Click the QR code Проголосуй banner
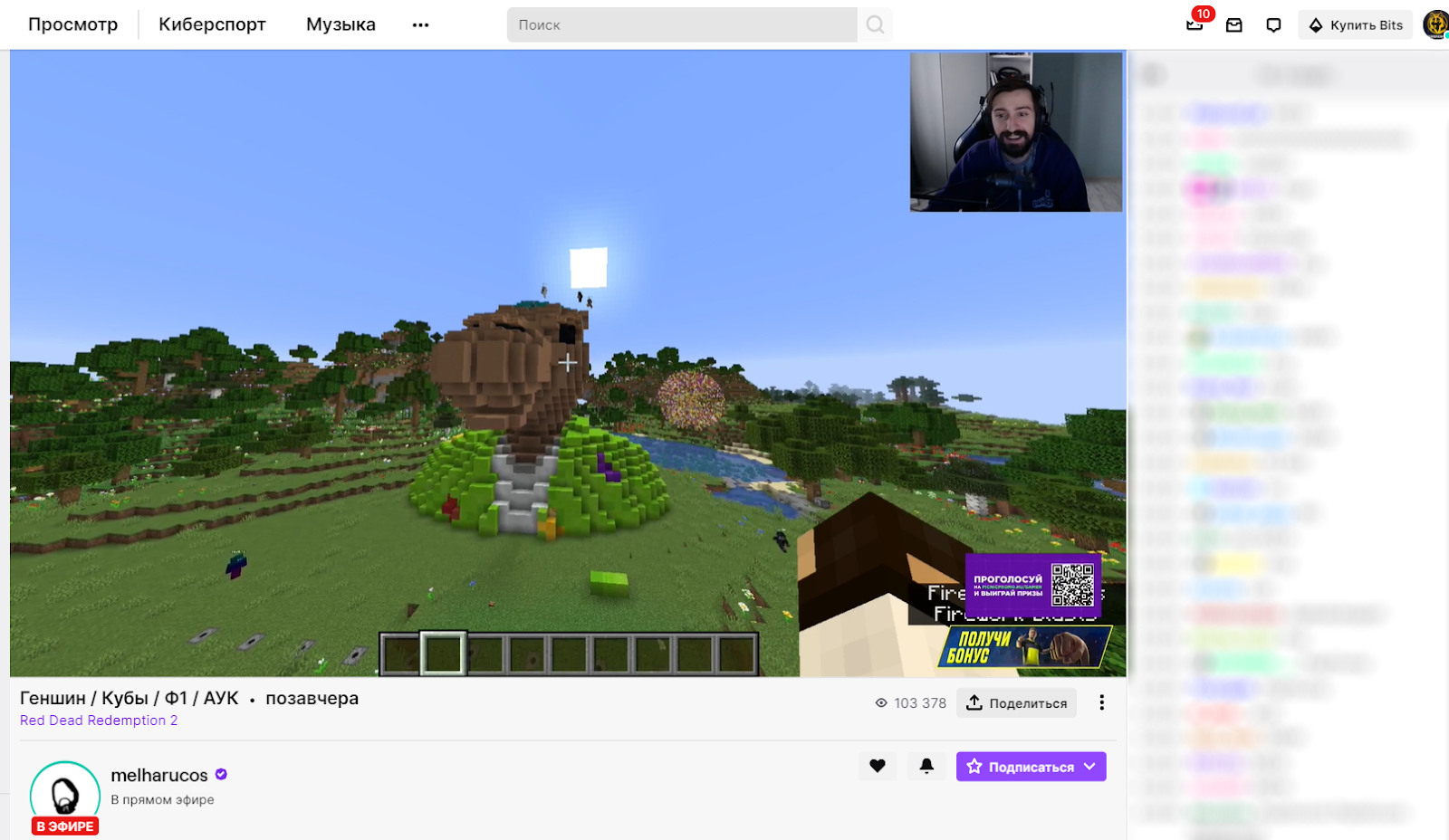The width and height of the screenshot is (1449, 840). pos(1032,585)
